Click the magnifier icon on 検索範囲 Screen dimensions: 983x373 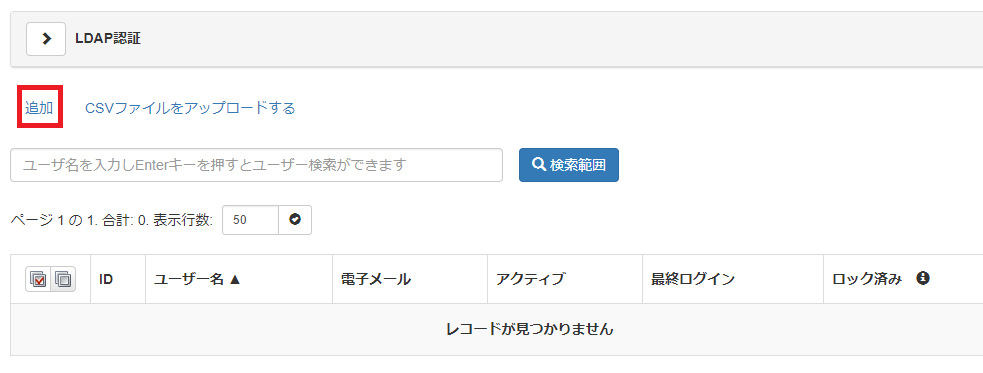click(x=539, y=164)
